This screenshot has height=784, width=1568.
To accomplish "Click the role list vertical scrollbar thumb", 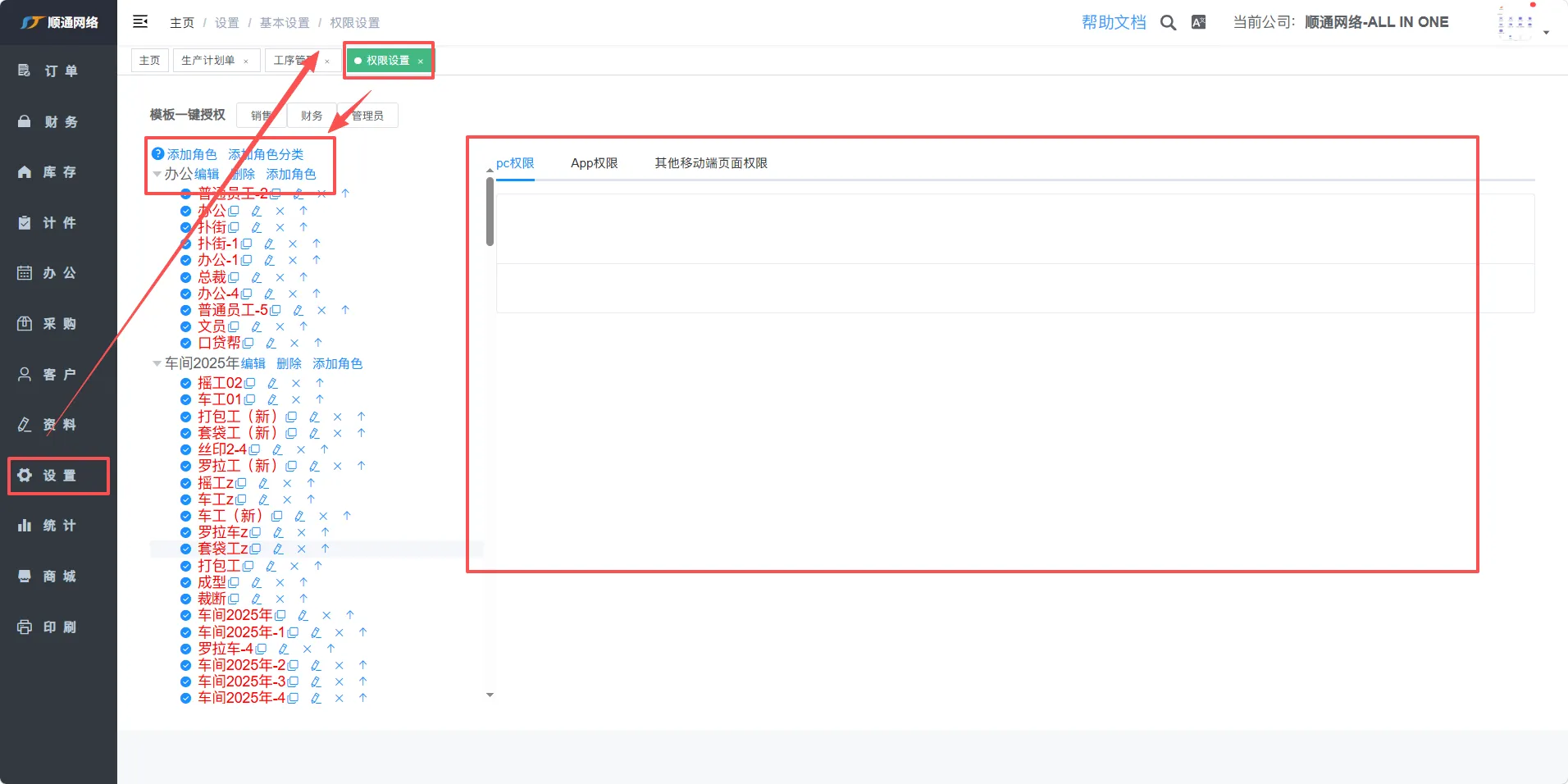I will pos(490,212).
